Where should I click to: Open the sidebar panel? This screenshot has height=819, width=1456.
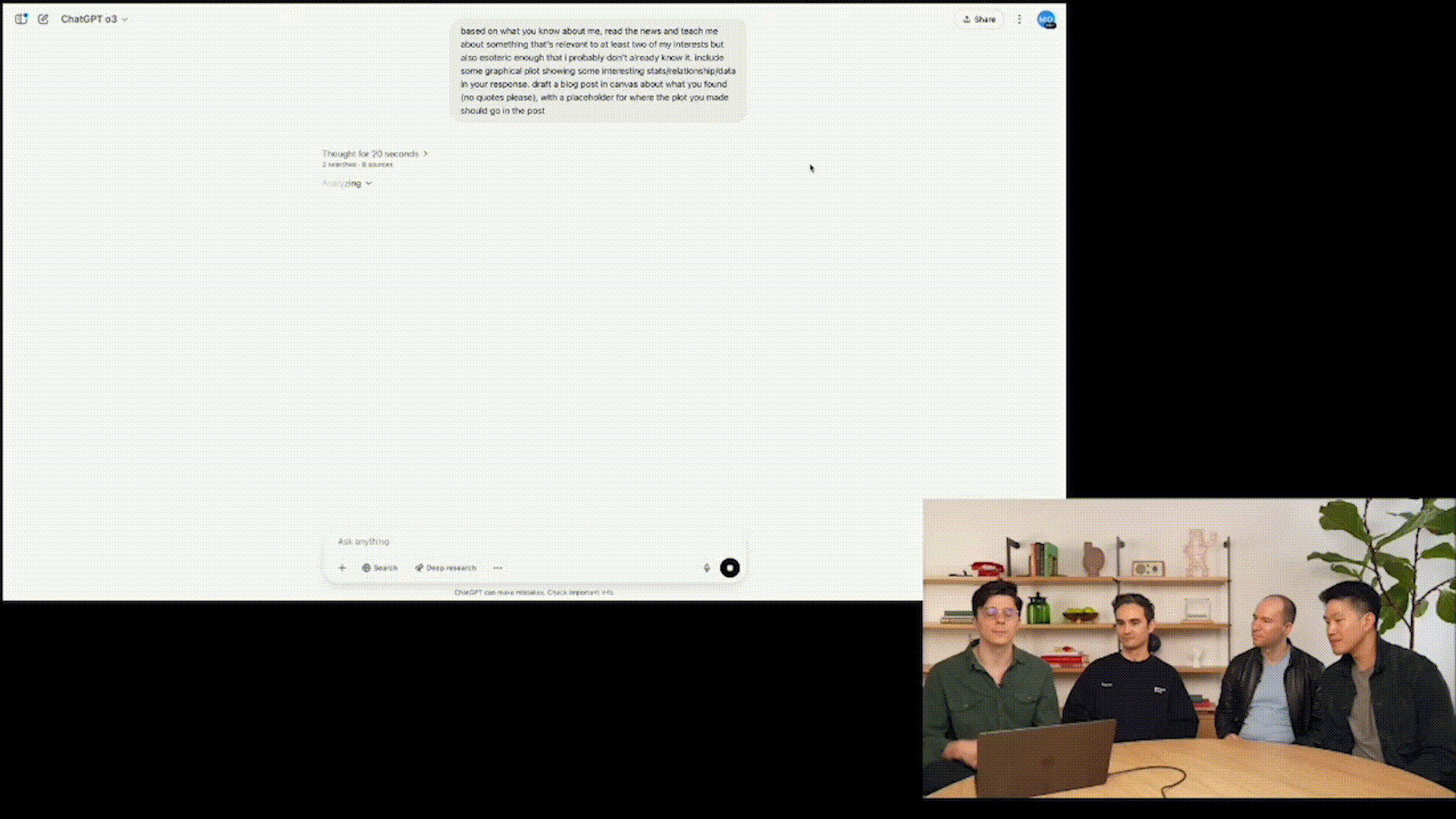20,19
